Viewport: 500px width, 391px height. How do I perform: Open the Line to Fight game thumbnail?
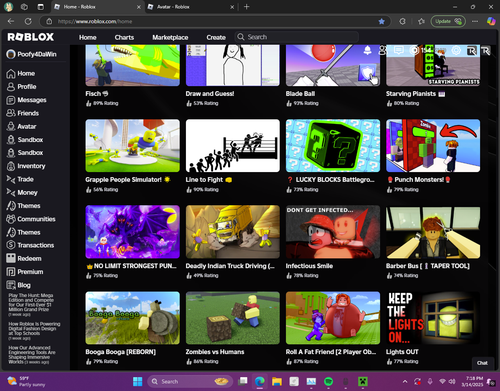[x=233, y=146]
